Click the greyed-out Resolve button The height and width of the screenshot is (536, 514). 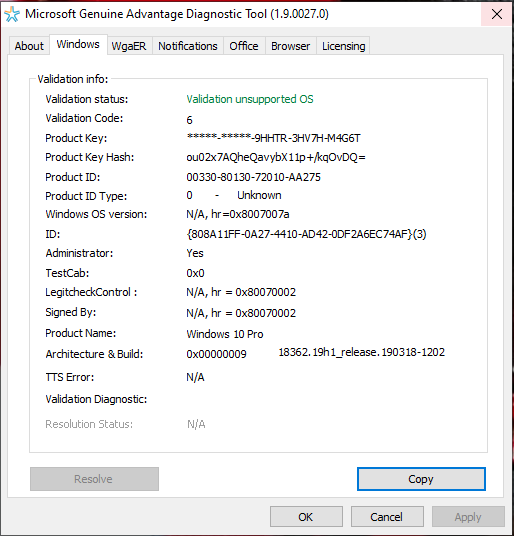(94, 479)
